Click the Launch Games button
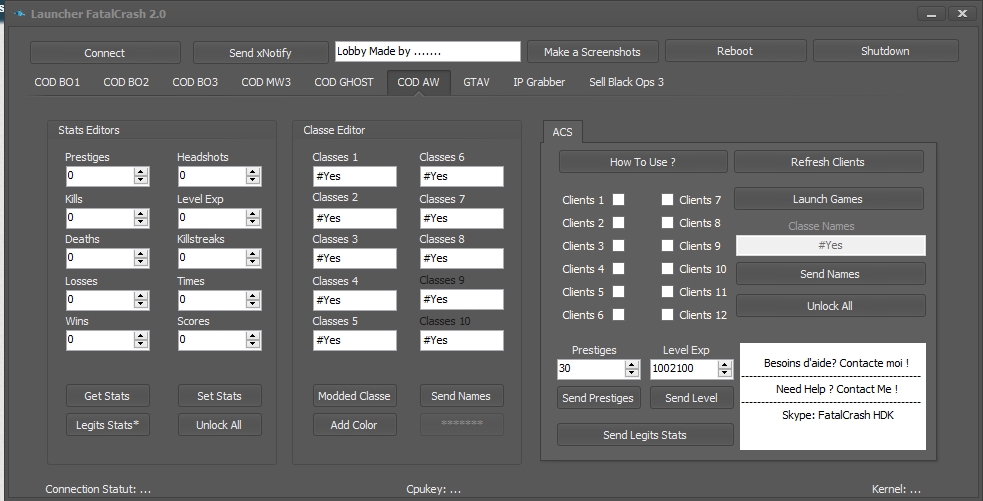The image size is (983, 501). pyautogui.click(x=828, y=199)
